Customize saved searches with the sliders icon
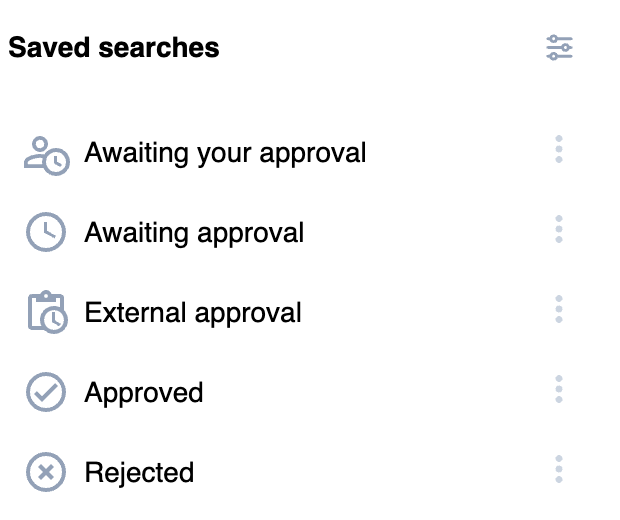 click(559, 47)
